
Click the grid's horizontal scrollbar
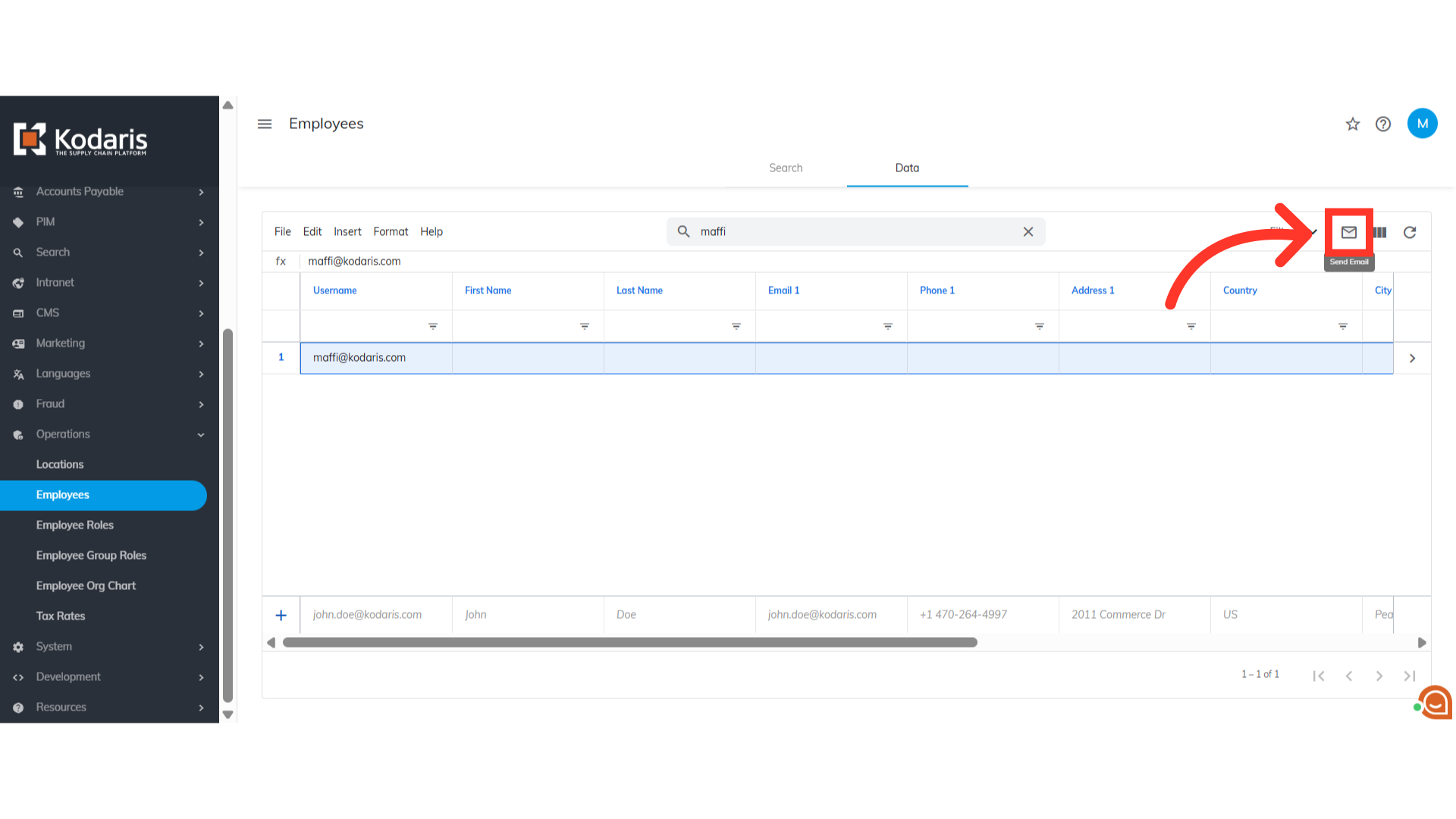click(629, 642)
